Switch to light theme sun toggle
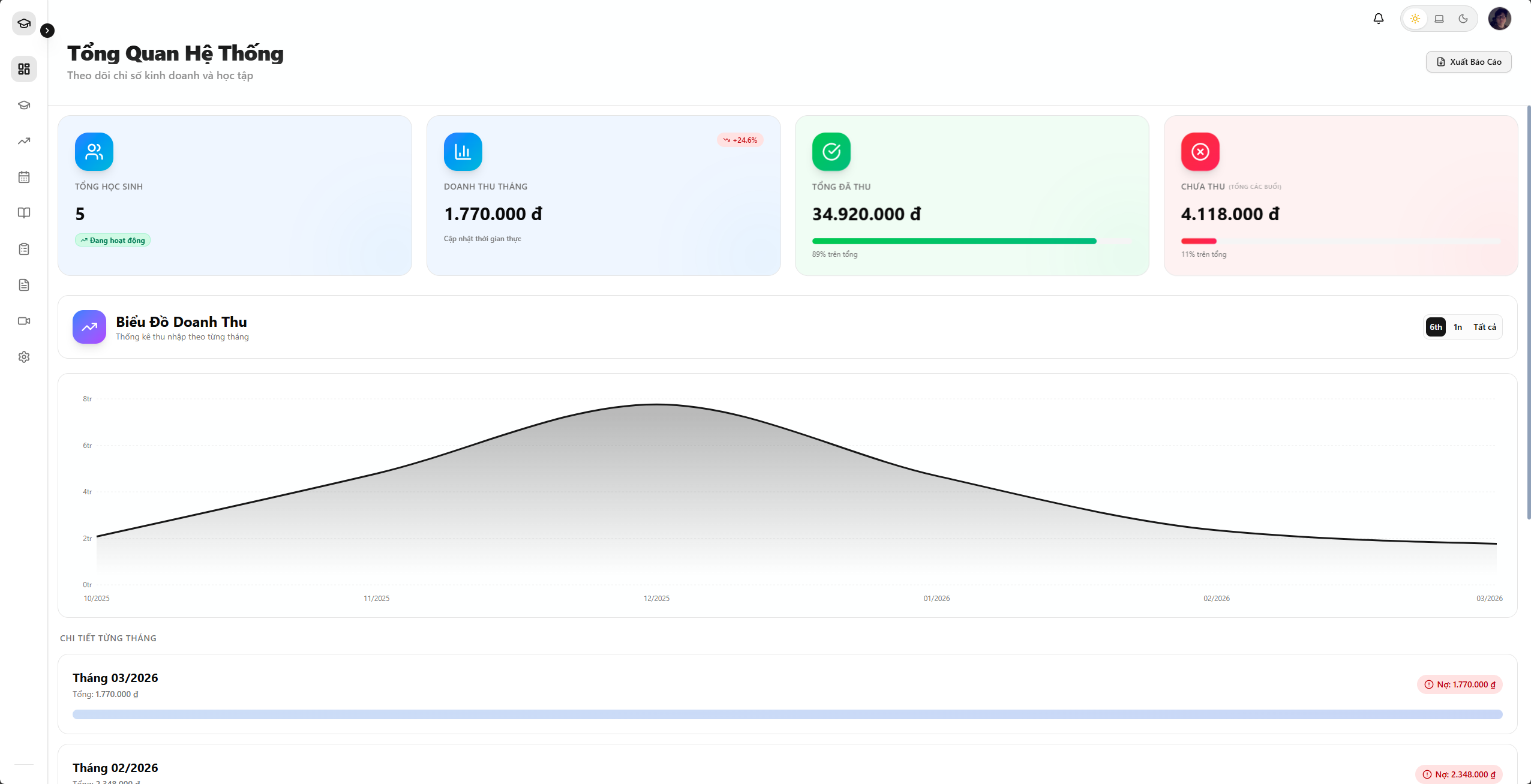 click(1415, 19)
